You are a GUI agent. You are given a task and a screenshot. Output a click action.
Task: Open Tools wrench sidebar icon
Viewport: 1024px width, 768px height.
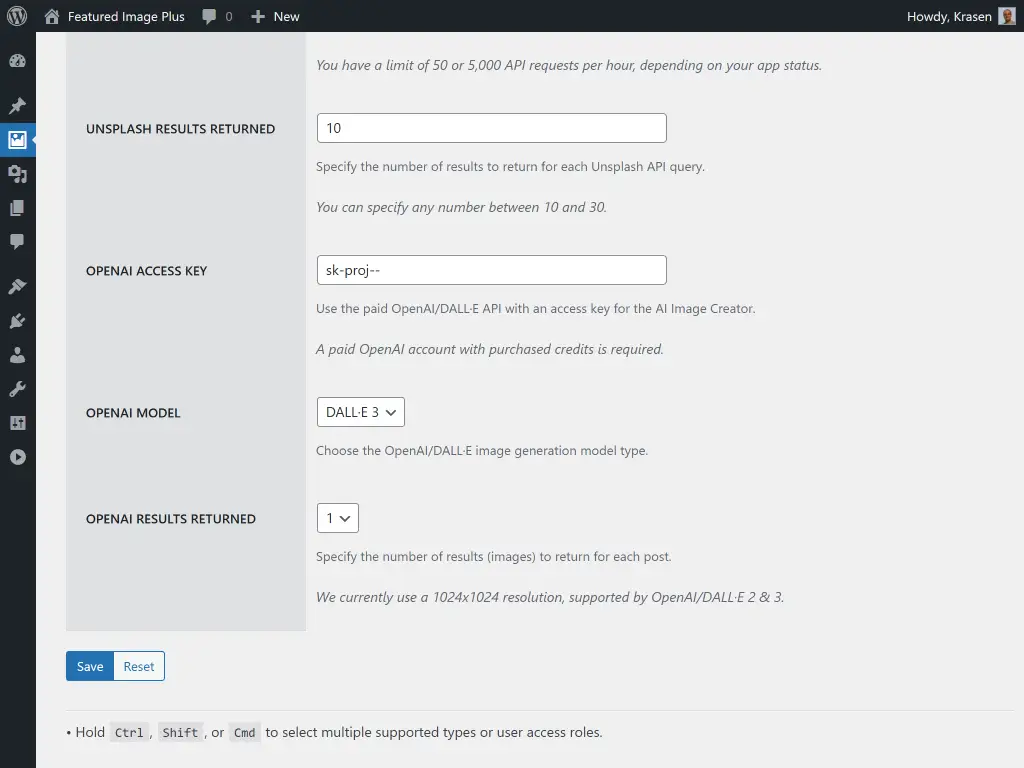click(x=18, y=389)
